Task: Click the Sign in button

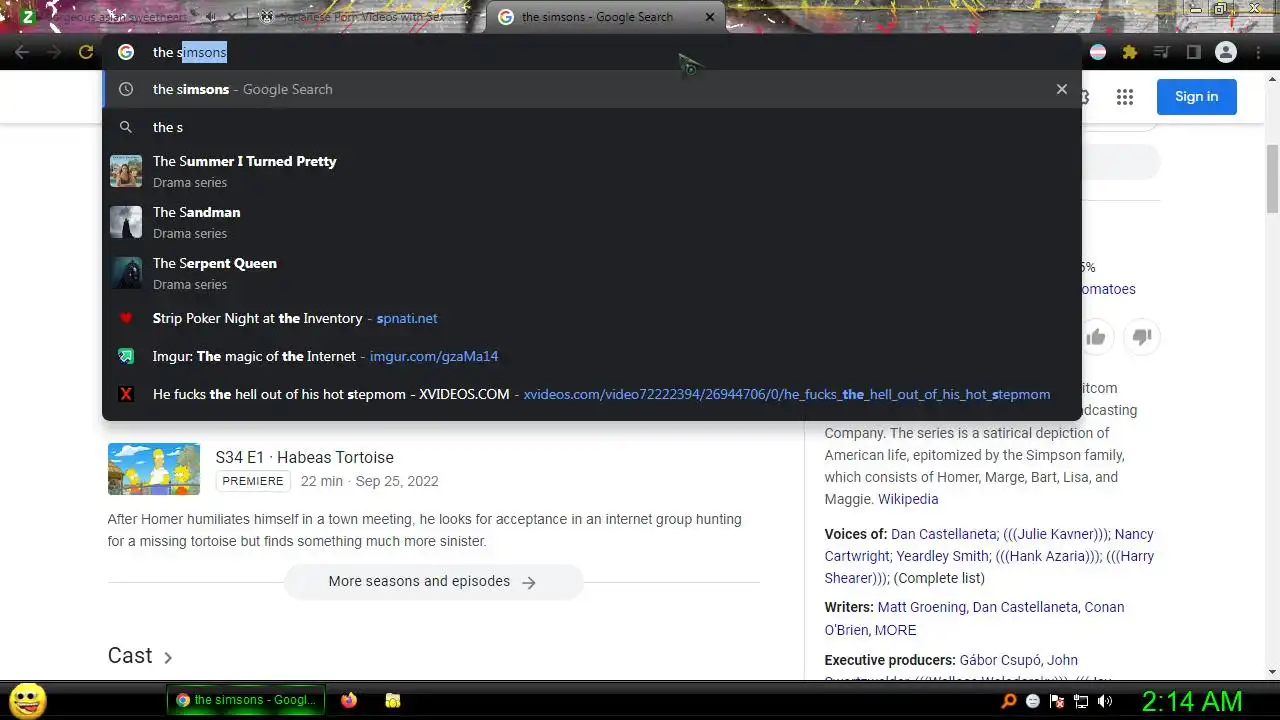Action: coord(1197,97)
